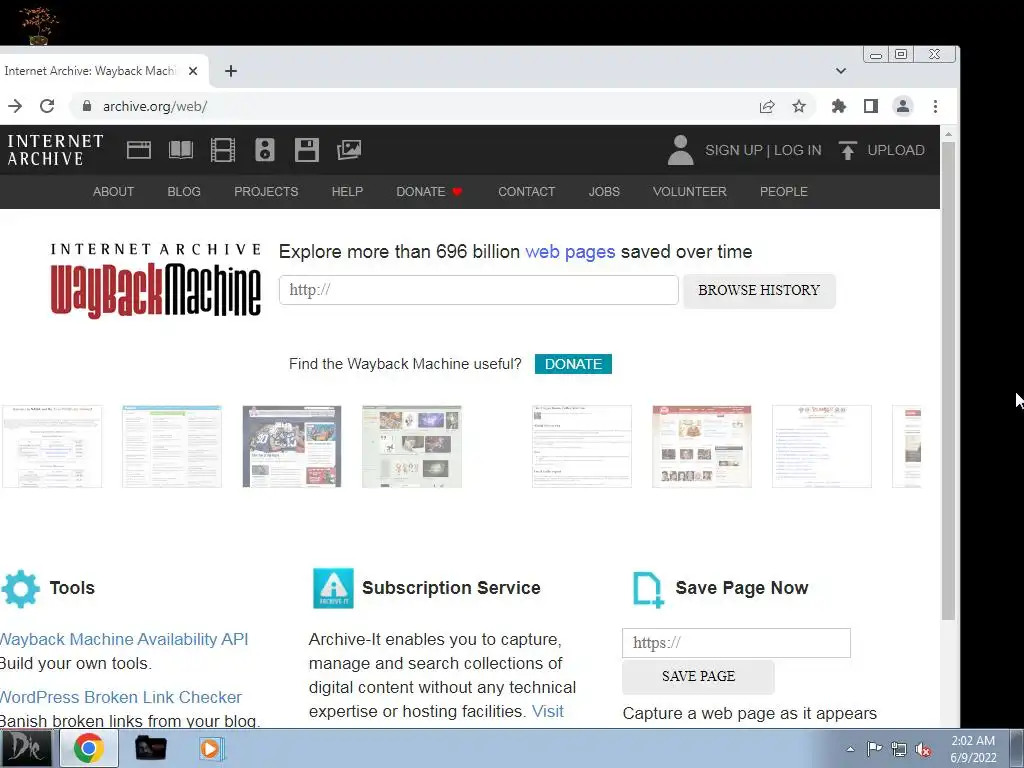Screen dimensions: 1024x768
Task: Open media player icon in taskbar
Action: click(210, 748)
